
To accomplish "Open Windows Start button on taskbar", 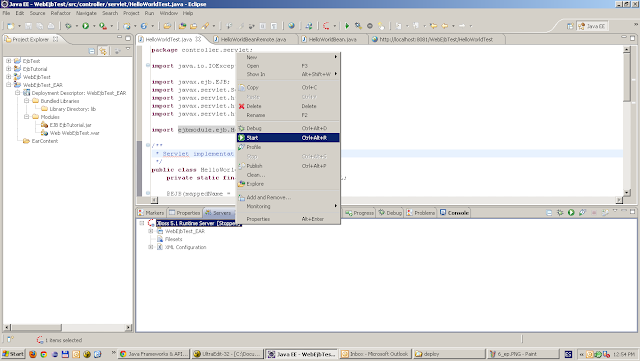I will tap(13, 354).
